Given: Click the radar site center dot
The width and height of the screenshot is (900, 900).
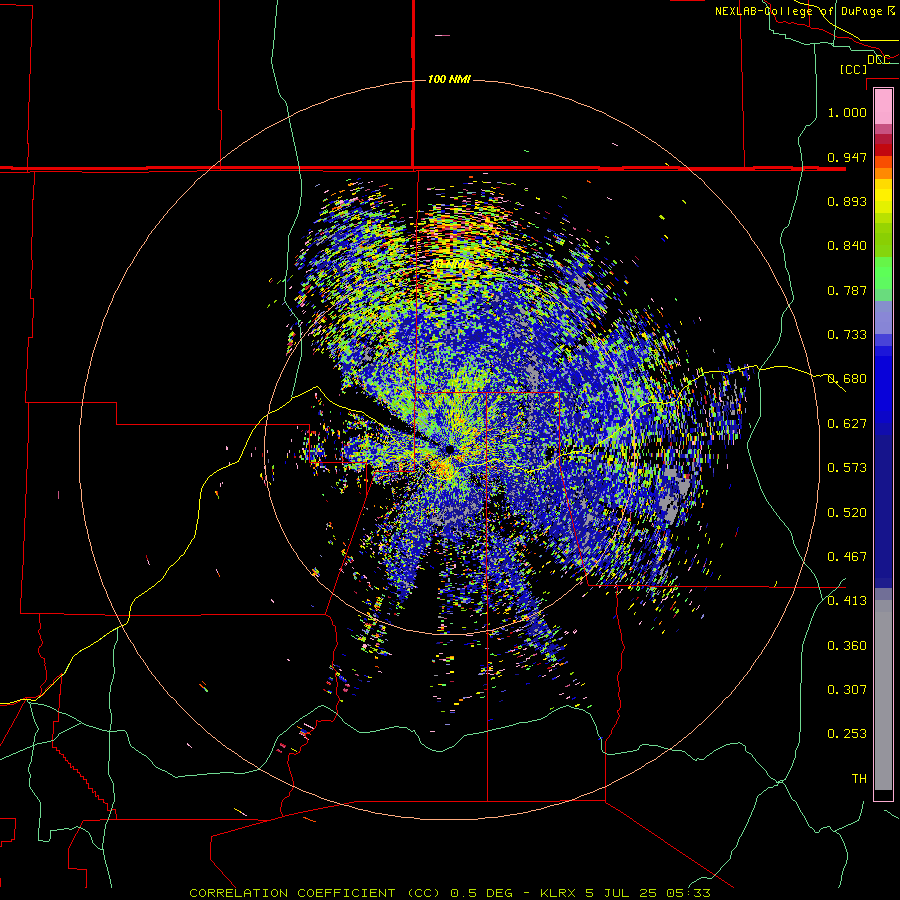Looking at the screenshot, I should (x=449, y=450).
